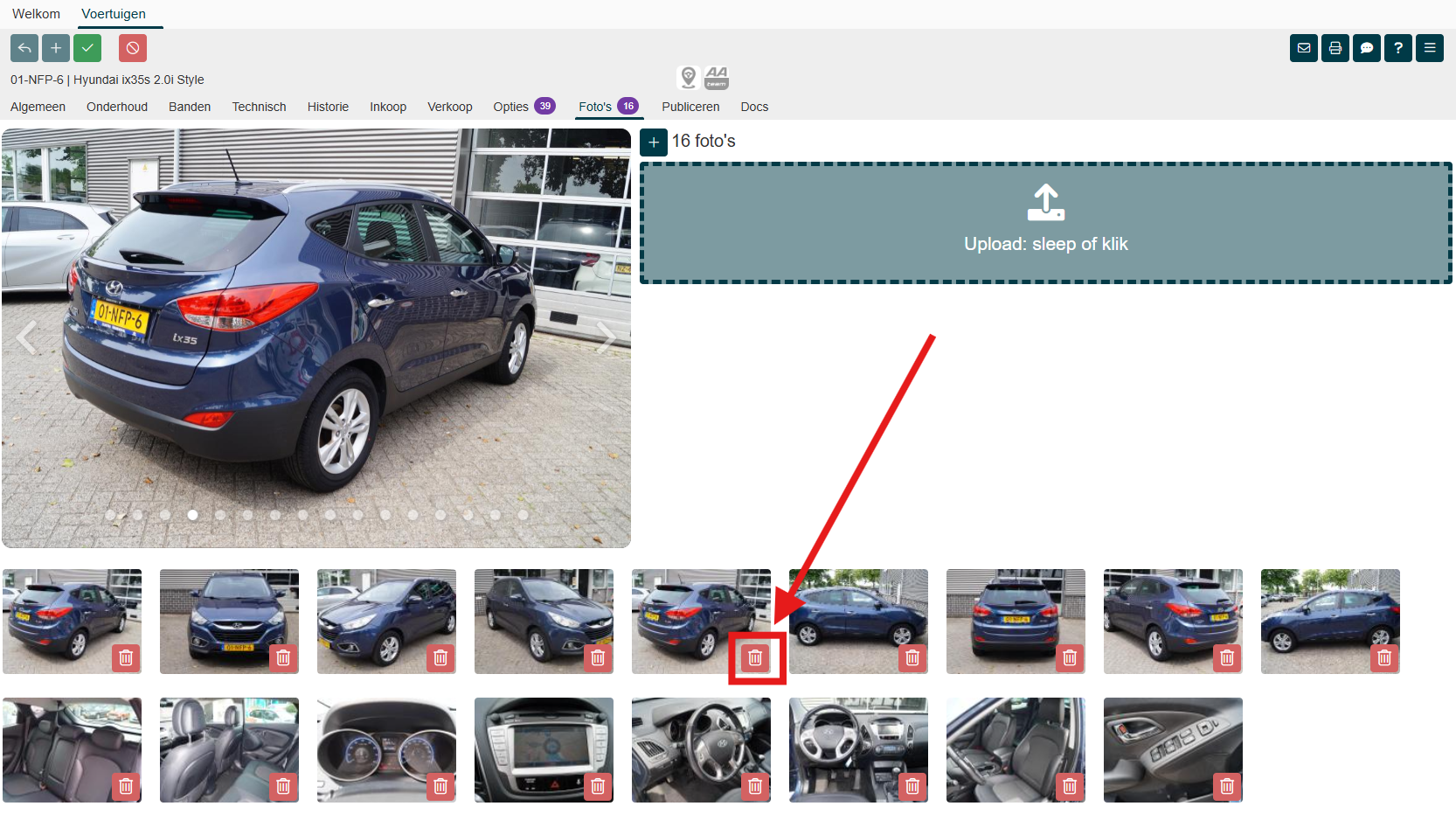Click the Upload: sleep of klik area

[1045, 223]
